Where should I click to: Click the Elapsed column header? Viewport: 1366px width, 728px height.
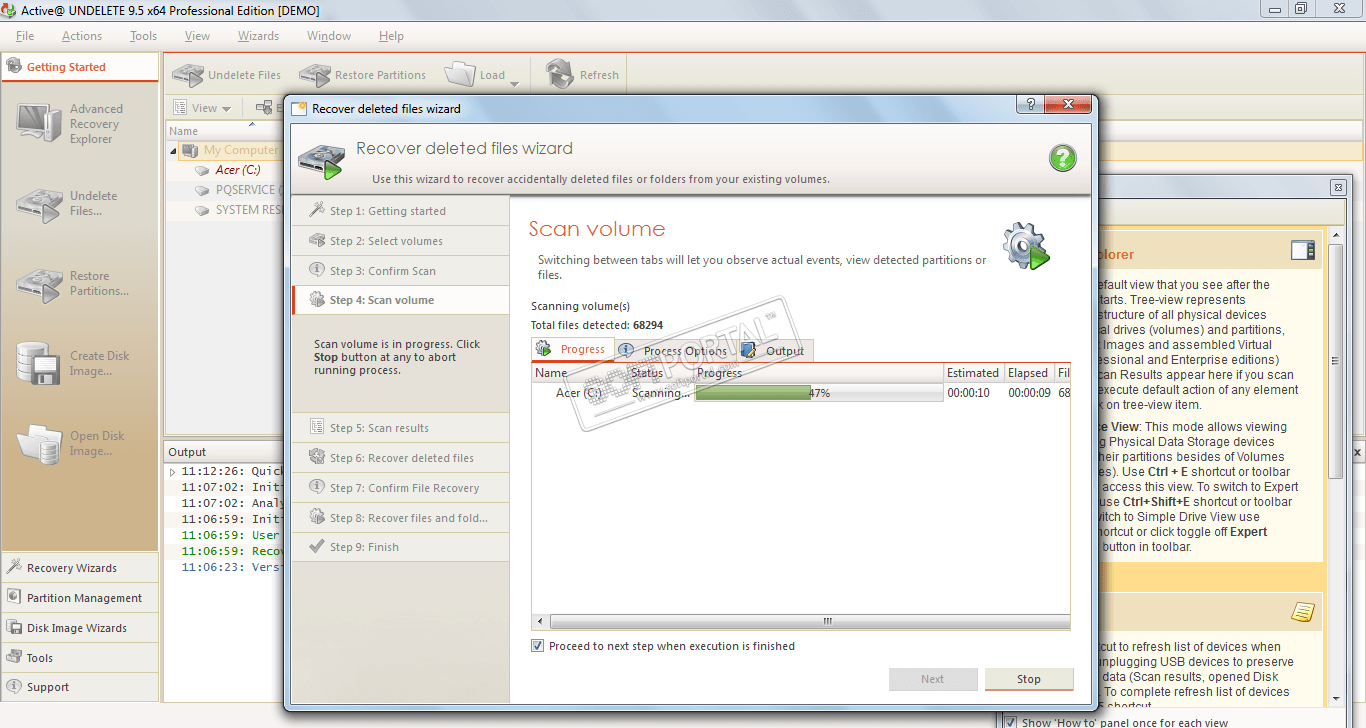point(1028,373)
